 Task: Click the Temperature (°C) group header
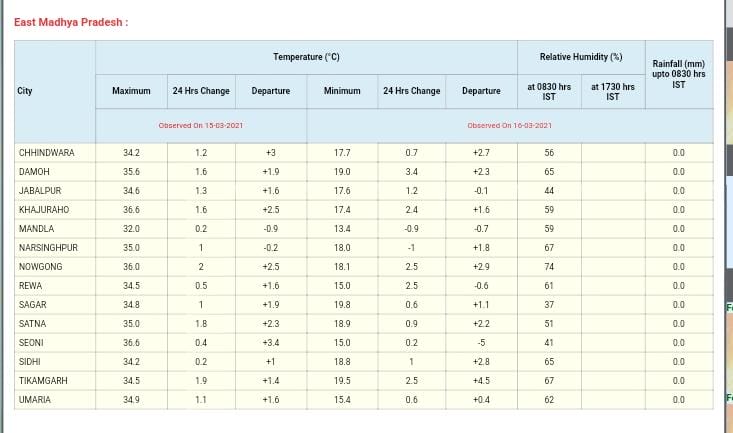point(306,57)
